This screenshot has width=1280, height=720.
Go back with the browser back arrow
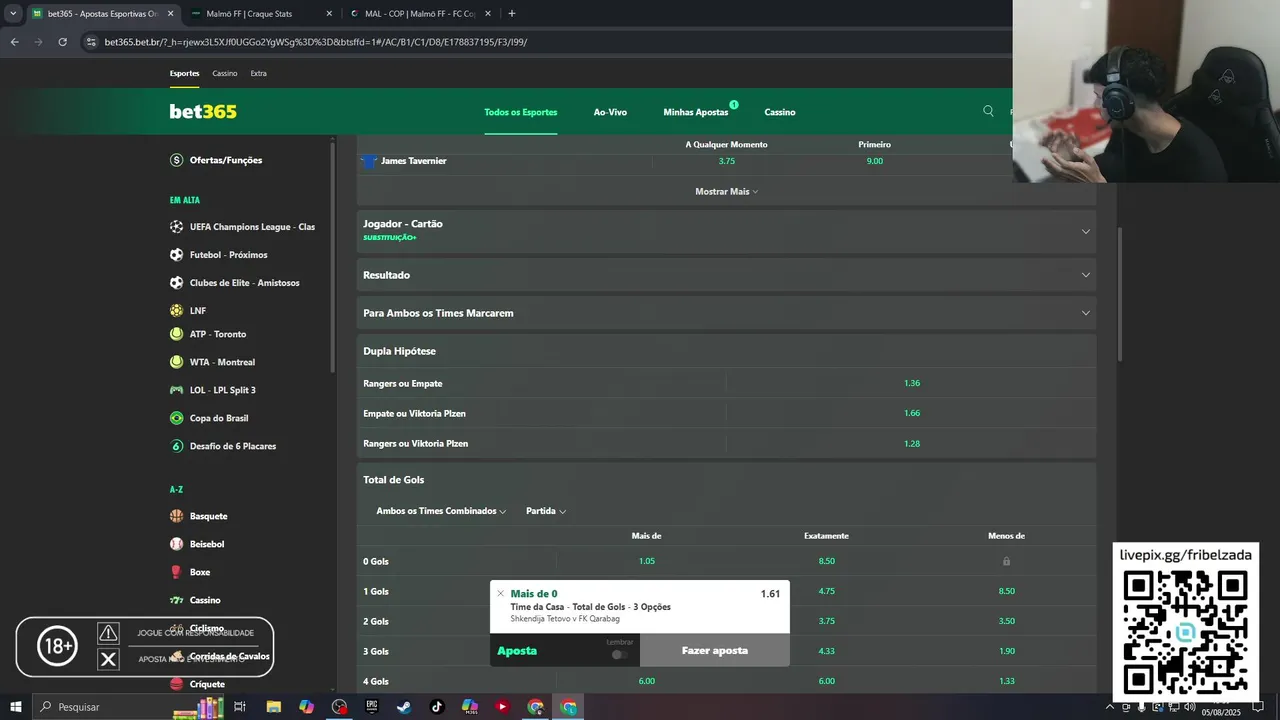click(14, 42)
